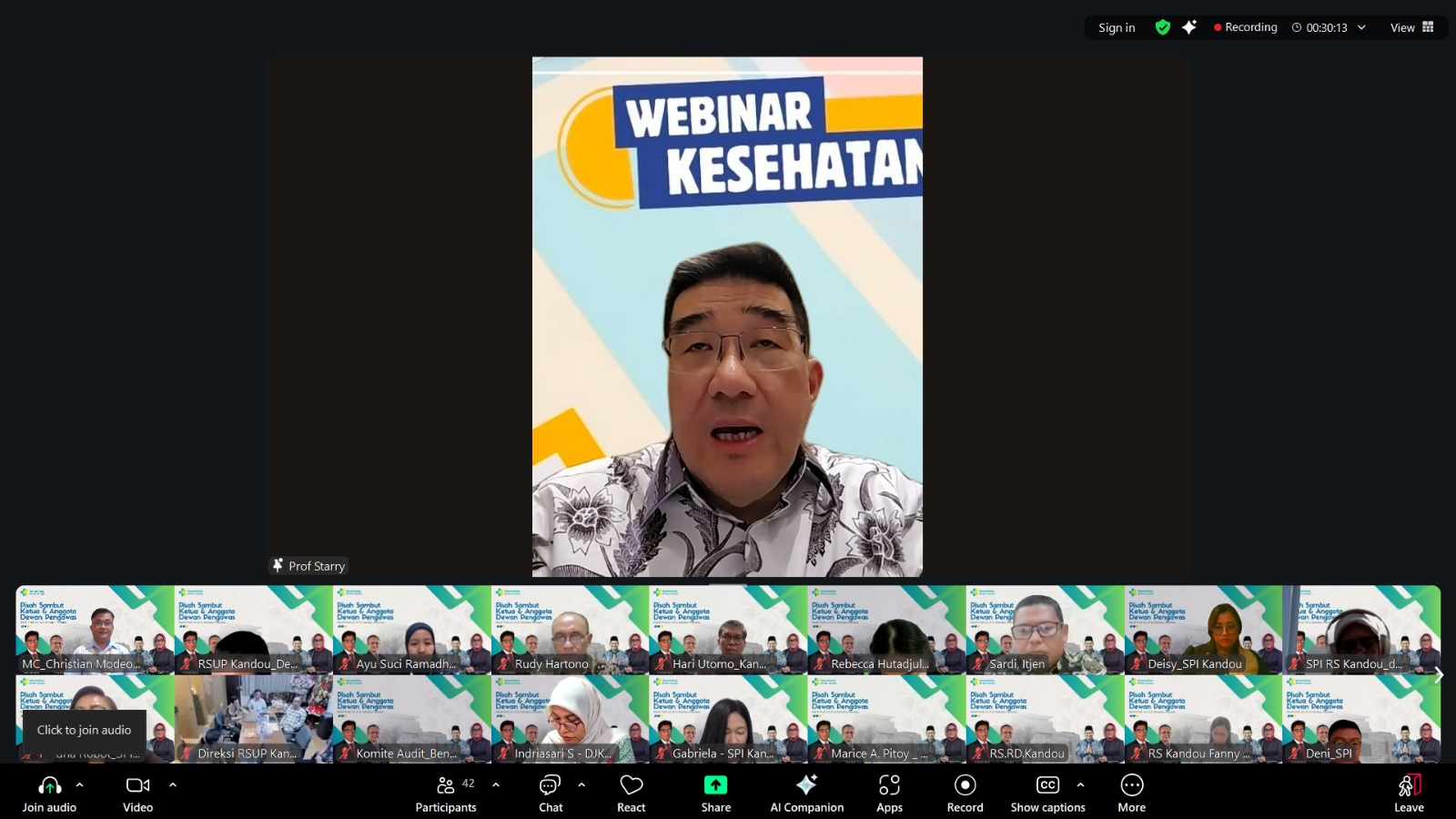Screen dimensions: 1456x819
Task: Show next page of participant thumbnails
Action: click(x=1439, y=674)
